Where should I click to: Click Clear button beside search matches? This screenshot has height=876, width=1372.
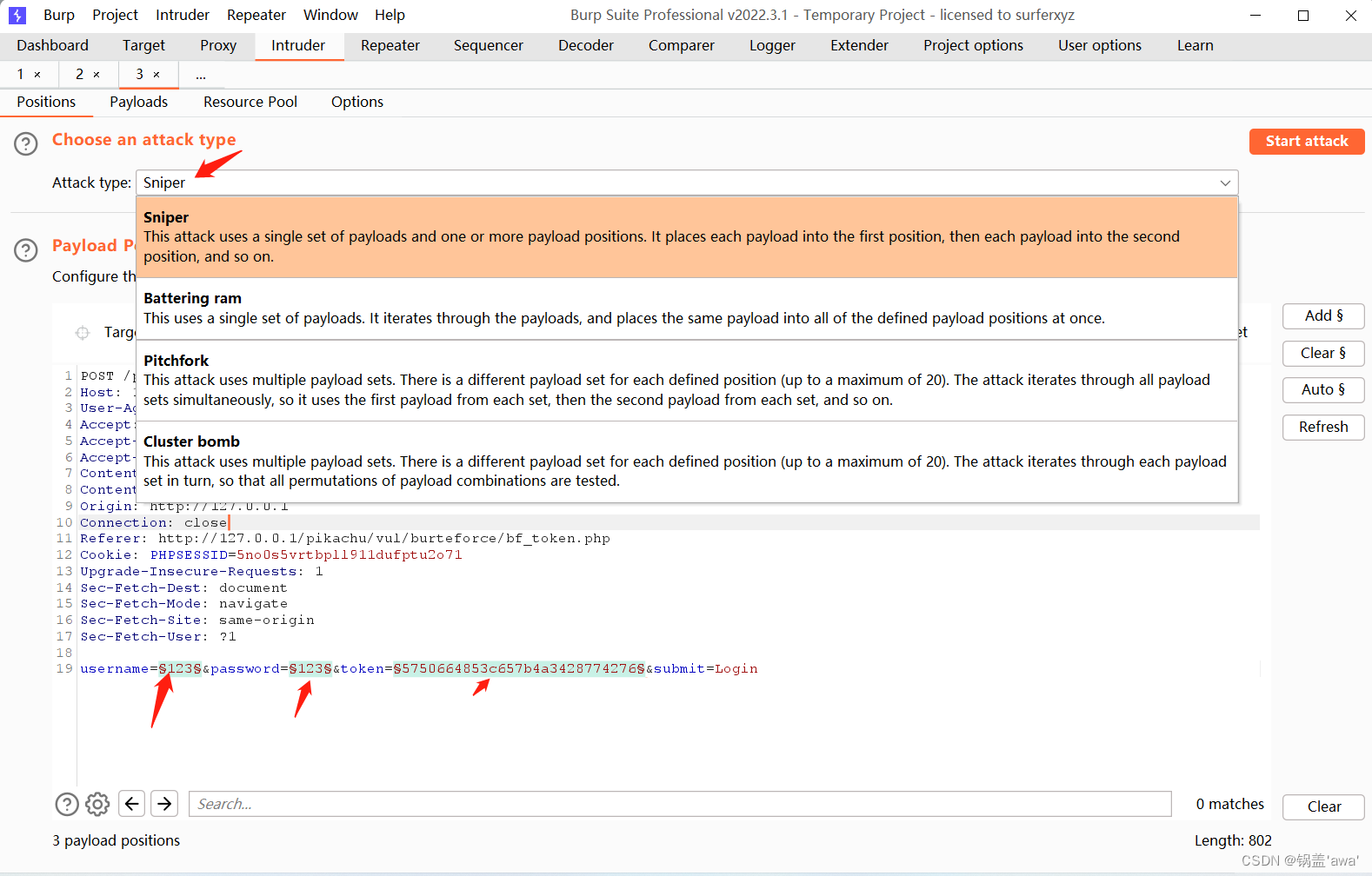tap(1323, 806)
